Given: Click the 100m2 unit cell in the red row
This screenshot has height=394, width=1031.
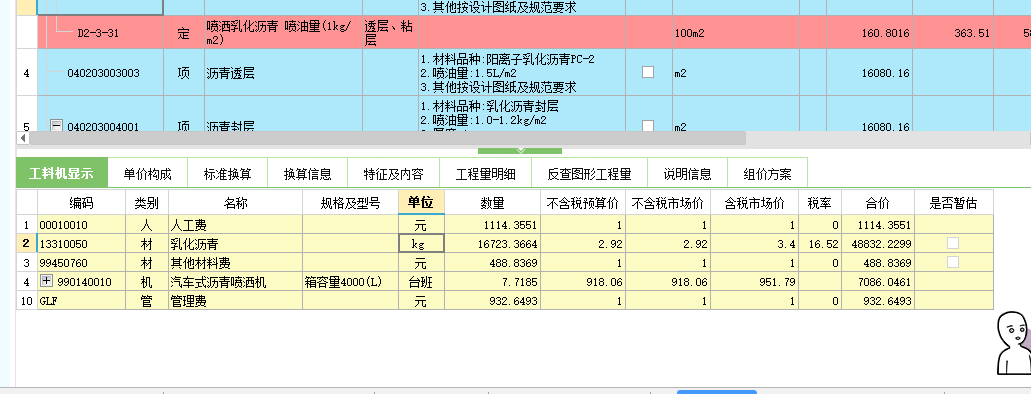Looking at the screenshot, I should click(735, 33).
